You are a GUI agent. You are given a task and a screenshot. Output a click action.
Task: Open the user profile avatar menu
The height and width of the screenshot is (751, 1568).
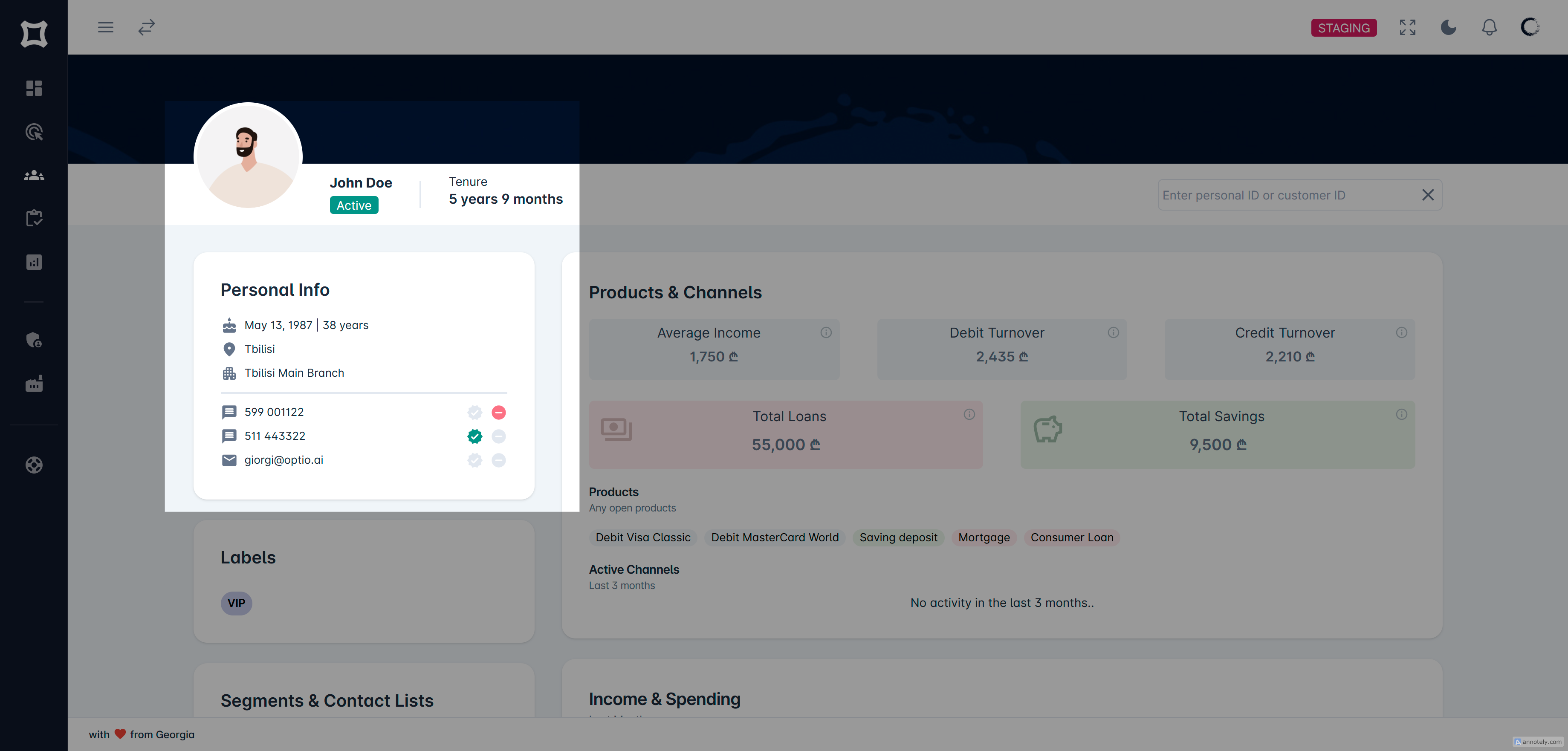coord(1530,27)
